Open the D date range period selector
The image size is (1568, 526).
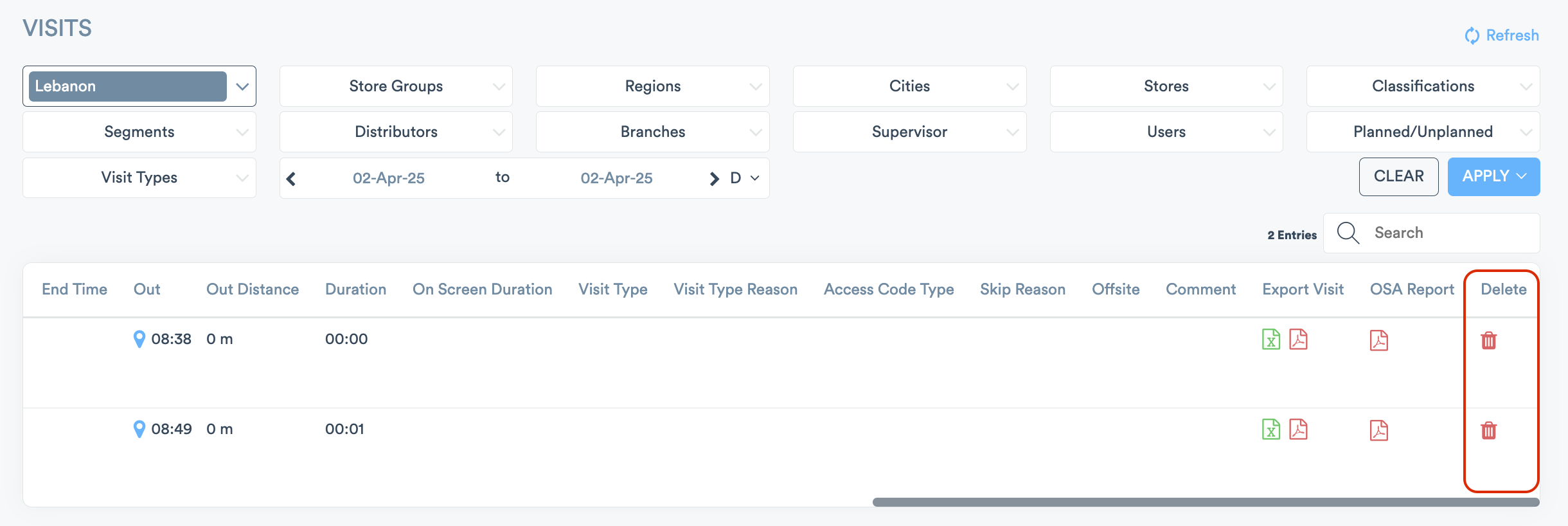[744, 178]
